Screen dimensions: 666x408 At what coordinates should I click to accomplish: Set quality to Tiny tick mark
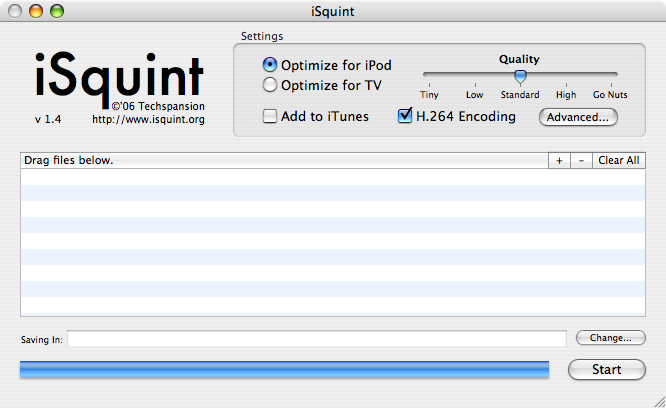429,85
